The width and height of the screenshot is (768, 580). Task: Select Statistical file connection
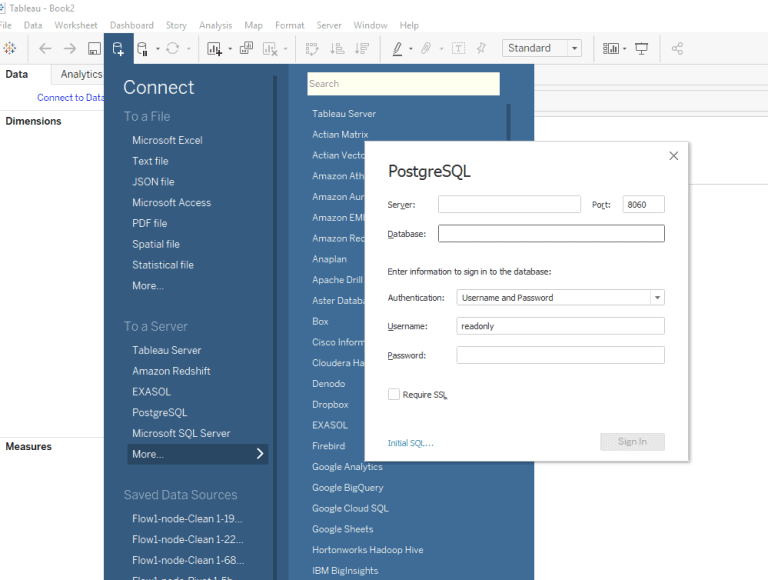[163, 265]
